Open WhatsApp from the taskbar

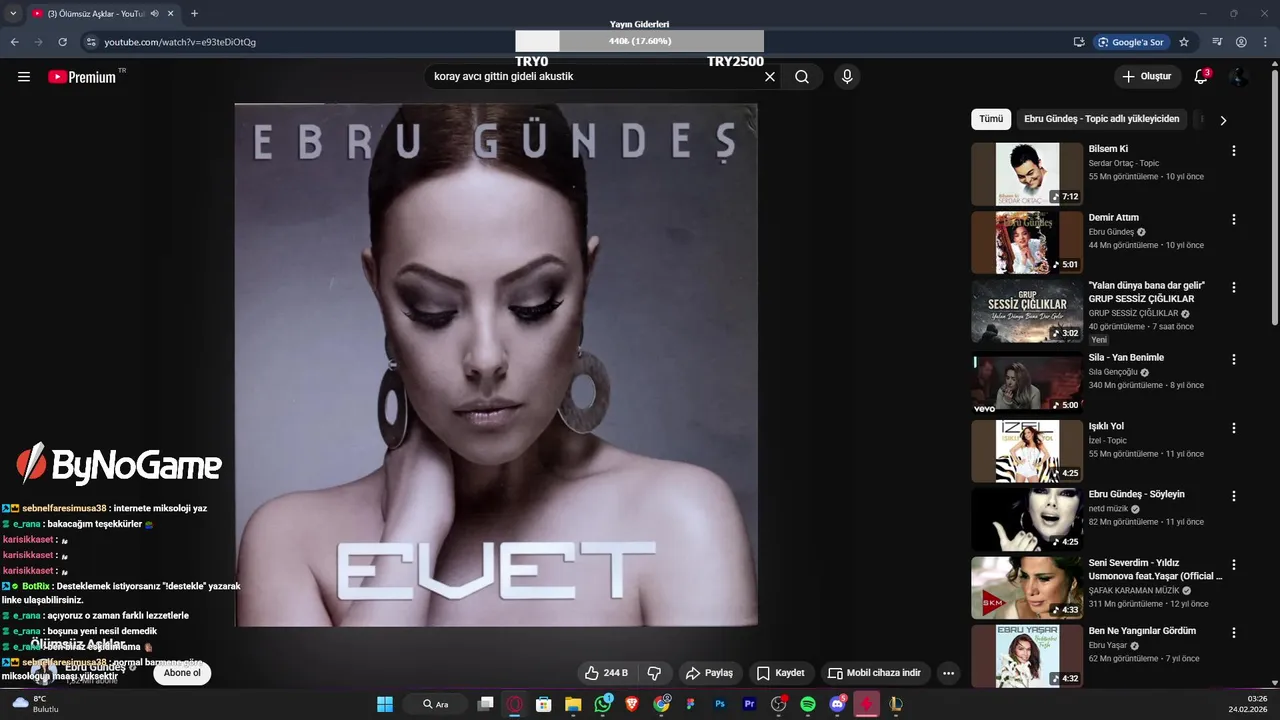(x=602, y=704)
